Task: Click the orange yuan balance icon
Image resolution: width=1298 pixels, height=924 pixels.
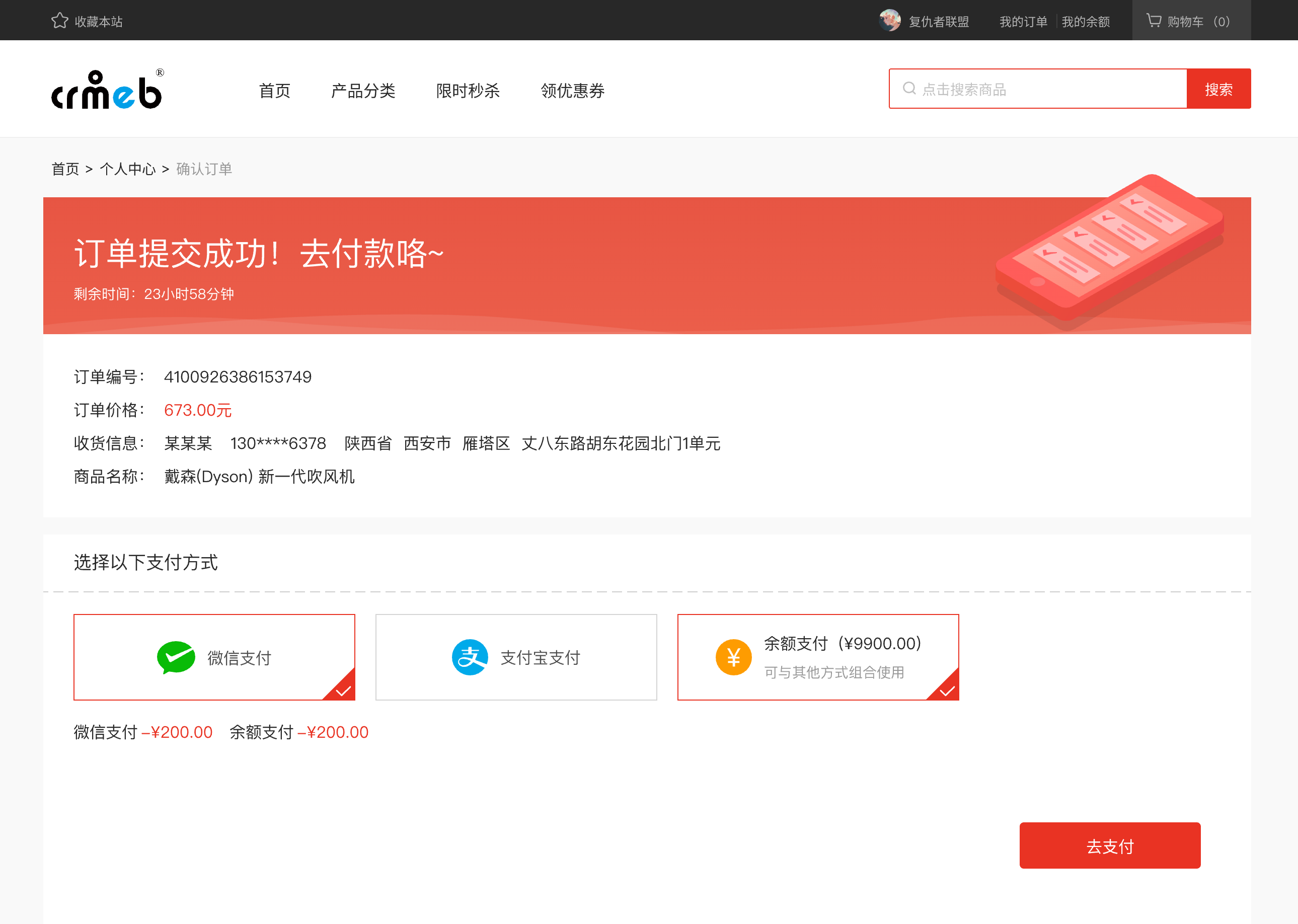Action: point(733,657)
